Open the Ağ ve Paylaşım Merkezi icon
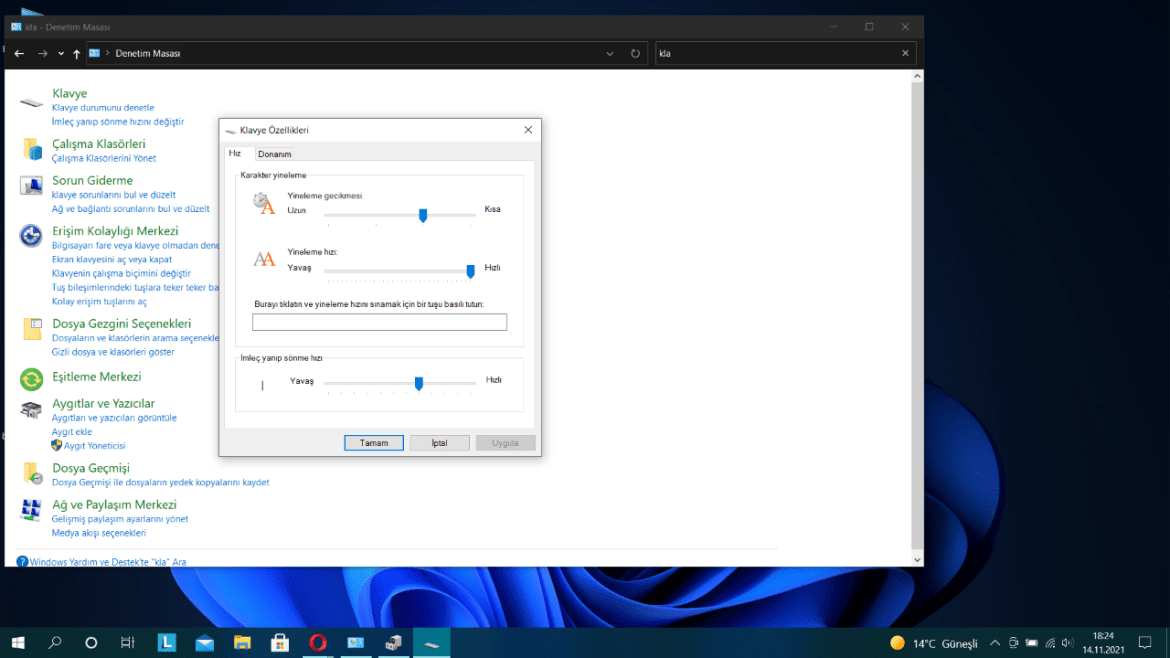Screen dimensions: 1170x658 (32, 510)
